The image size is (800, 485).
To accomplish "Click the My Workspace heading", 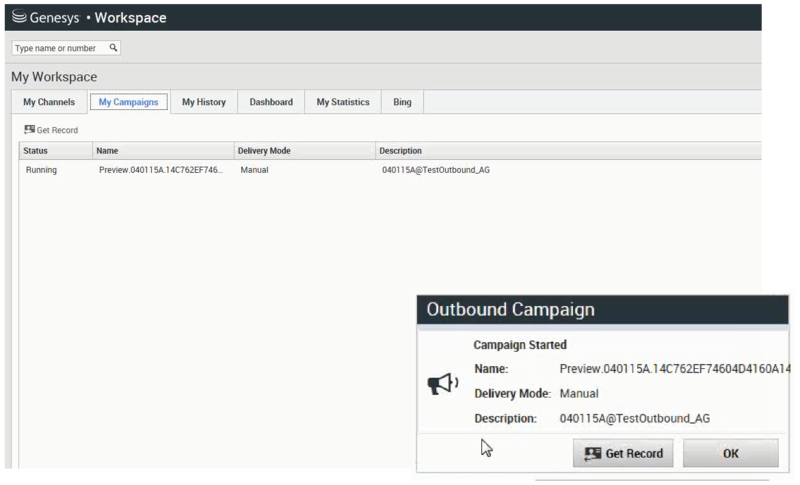I will click(x=54, y=76).
